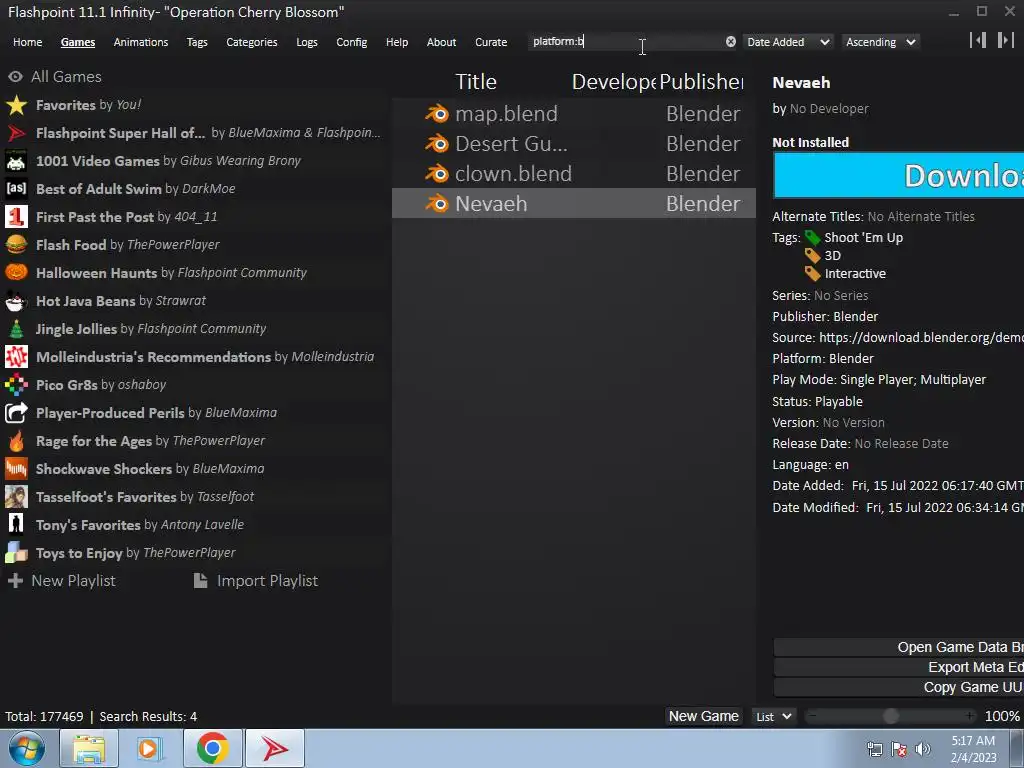Screen dimensions: 1024x768
Task: Open the Tags page
Action: pyautogui.click(x=197, y=42)
